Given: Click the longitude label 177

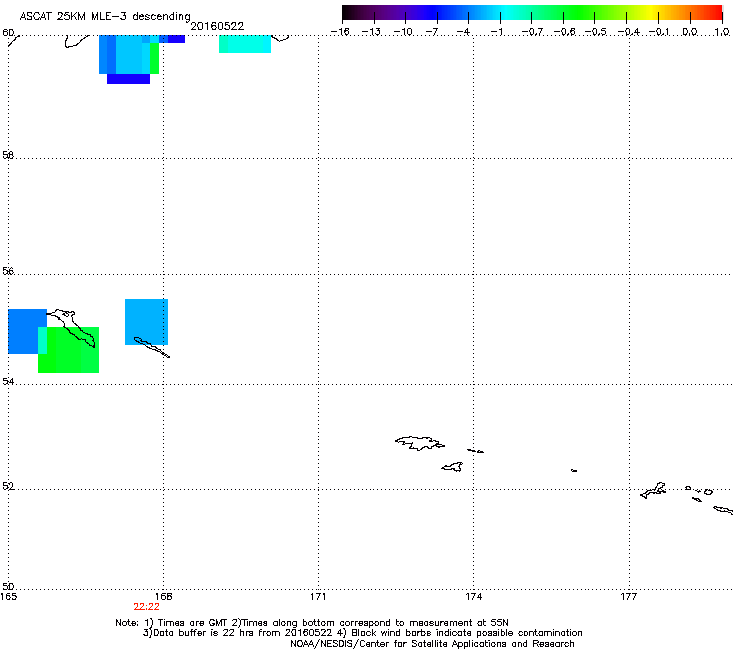Looking at the screenshot, I should (x=629, y=597).
